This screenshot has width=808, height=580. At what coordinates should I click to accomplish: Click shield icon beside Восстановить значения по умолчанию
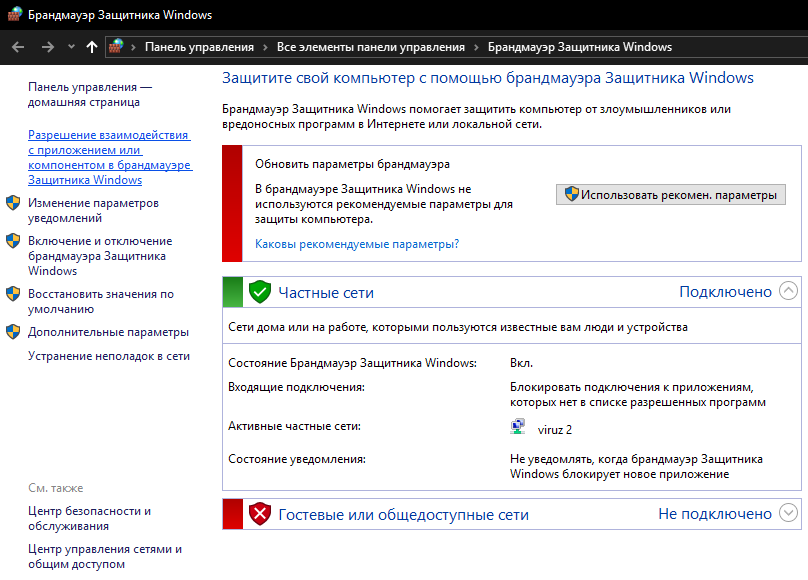(13, 294)
